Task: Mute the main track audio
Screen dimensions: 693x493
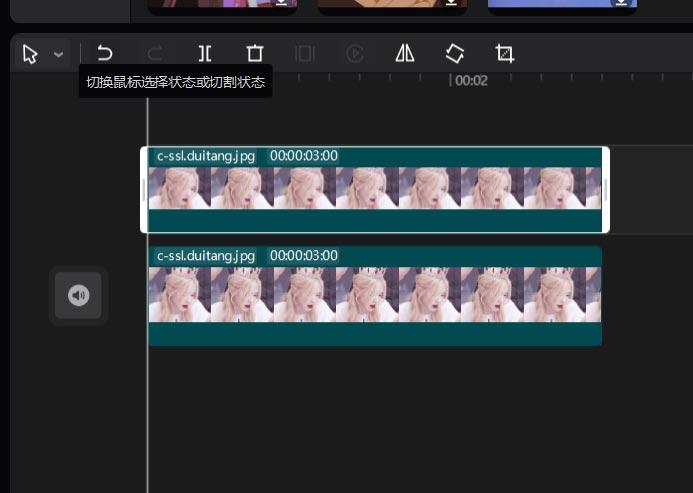Action: (78, 295)
